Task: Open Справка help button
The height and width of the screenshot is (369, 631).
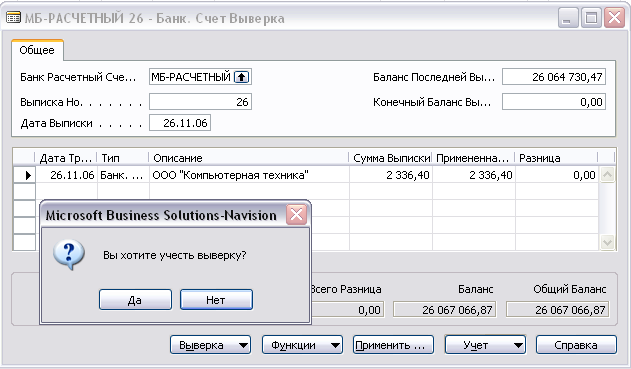Action: (x=576, y=345)
